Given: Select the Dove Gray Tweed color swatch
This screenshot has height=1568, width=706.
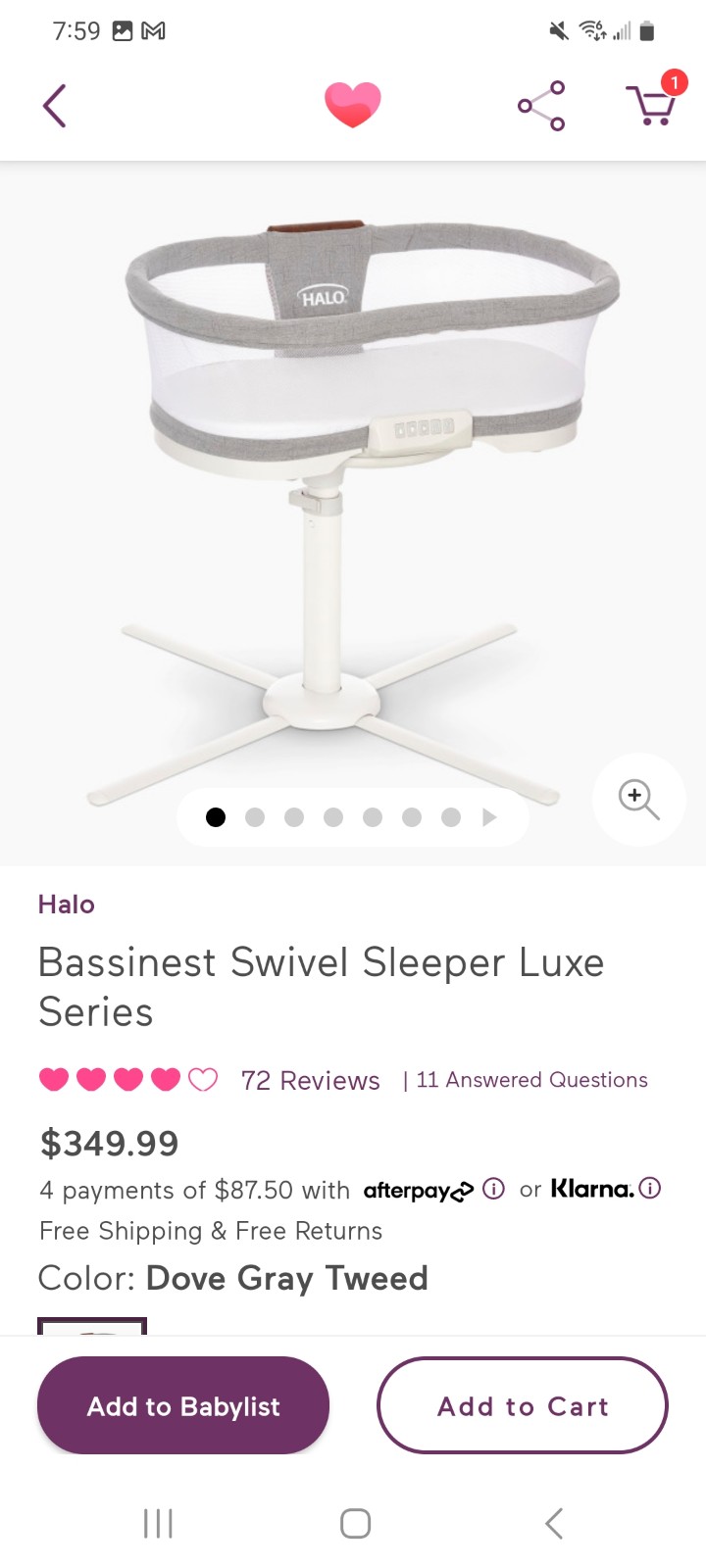Looking at the screenshot, I should pyautogui.click(x=92, y=1326).
